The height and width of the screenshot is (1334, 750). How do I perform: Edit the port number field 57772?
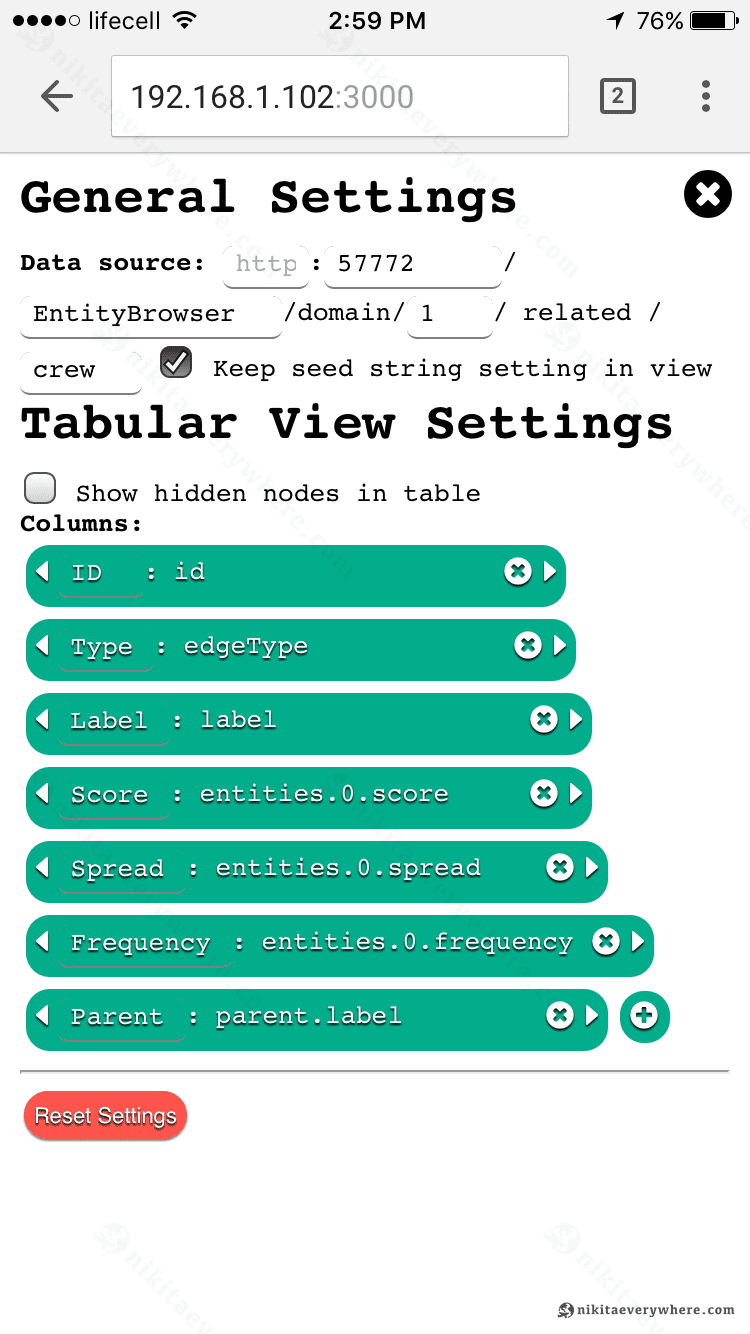pos(412,264)
